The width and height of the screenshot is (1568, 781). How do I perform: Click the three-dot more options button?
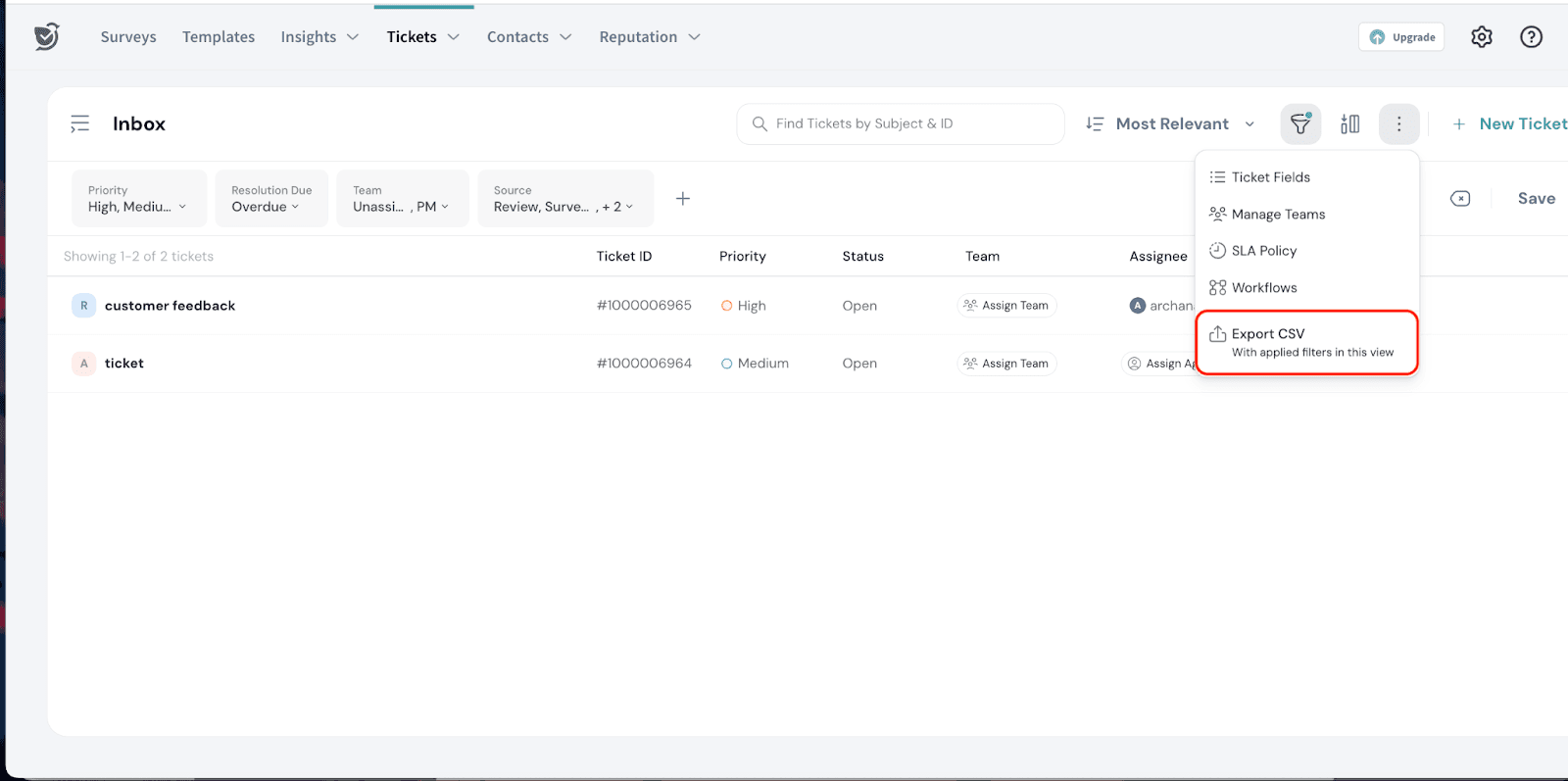tap(1398, 124)
